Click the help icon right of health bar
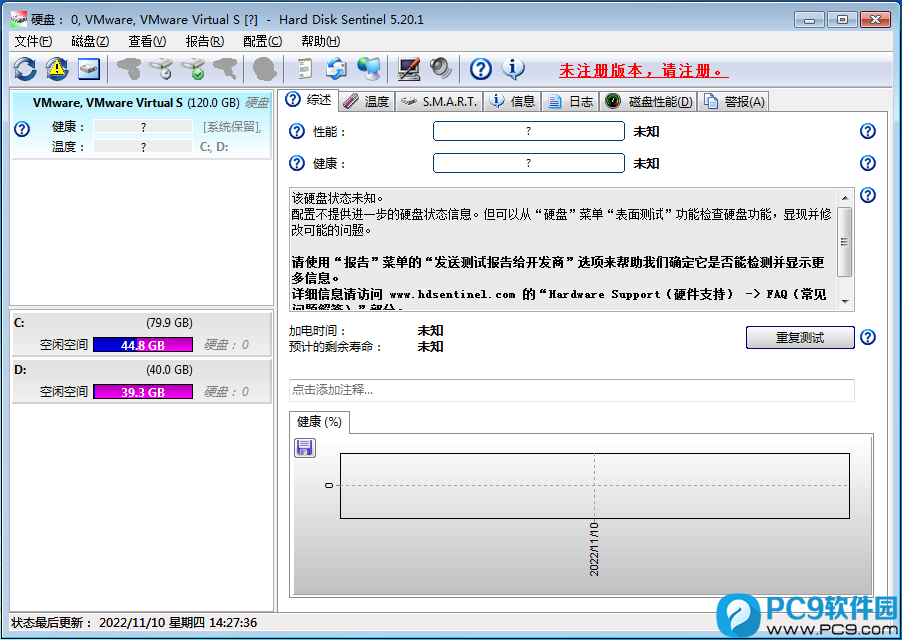Screen dimensions: 902x640 [x=867, y=163]
